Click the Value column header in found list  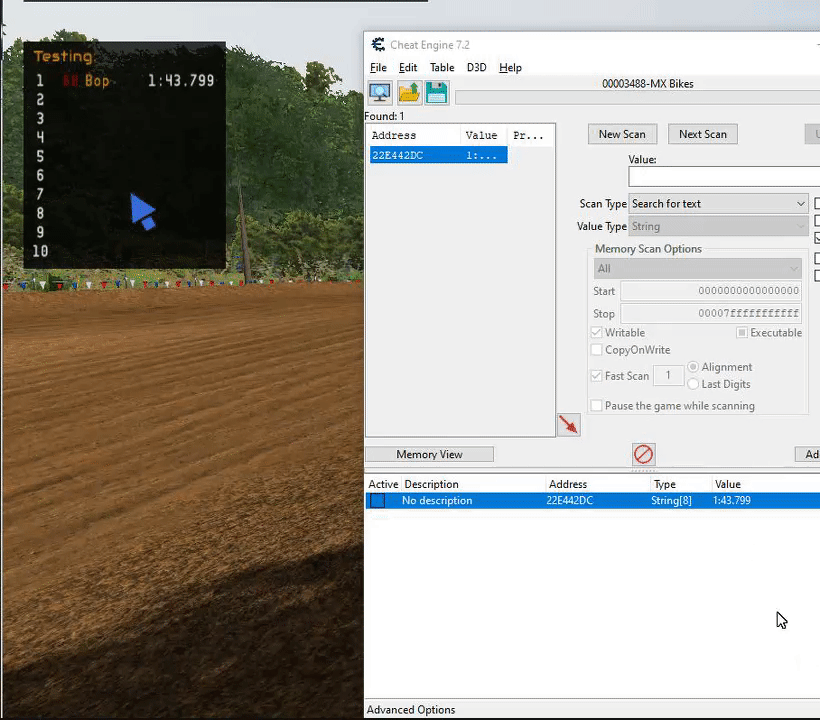coord(483,135)
